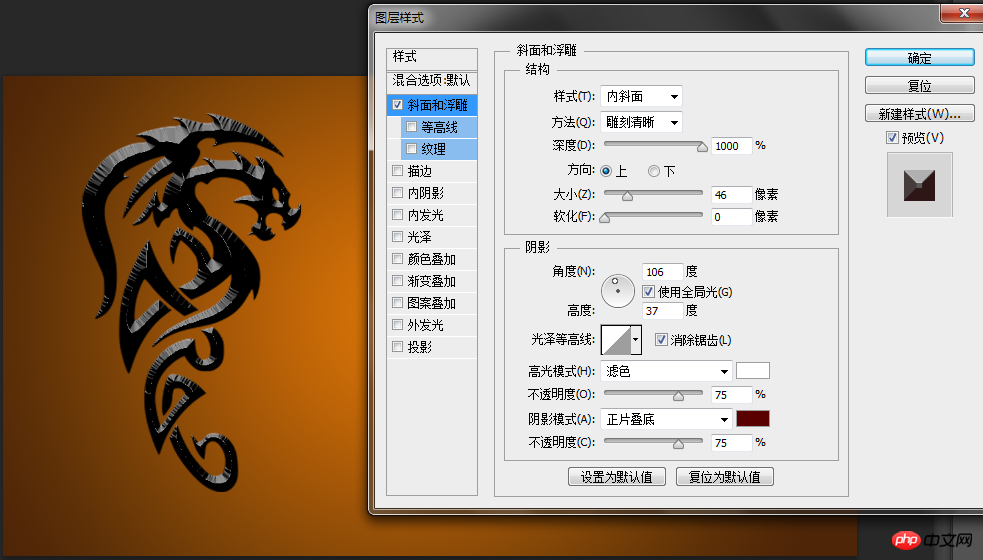Open the 方法 雕刻清晰 dropdown
This screenshot has width=983, height=560.
coord(641,122)
